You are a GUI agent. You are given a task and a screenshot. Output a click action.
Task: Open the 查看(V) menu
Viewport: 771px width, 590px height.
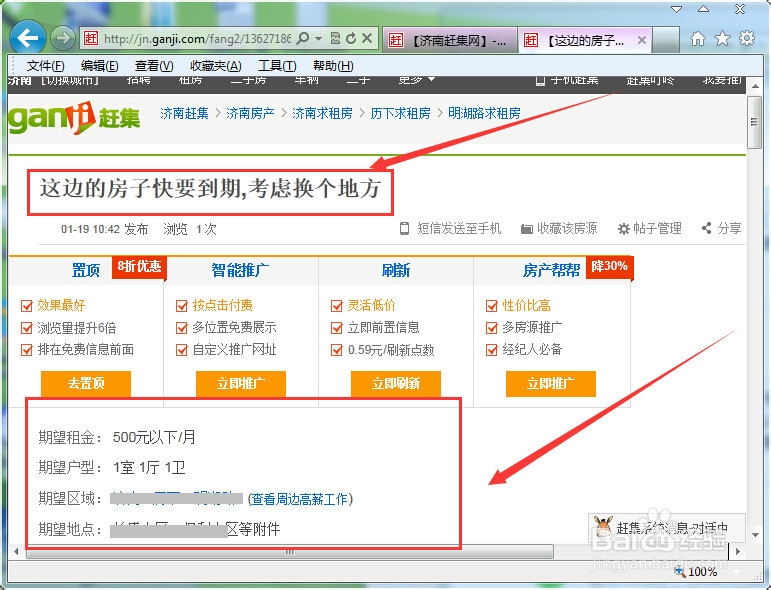[154, 65]
